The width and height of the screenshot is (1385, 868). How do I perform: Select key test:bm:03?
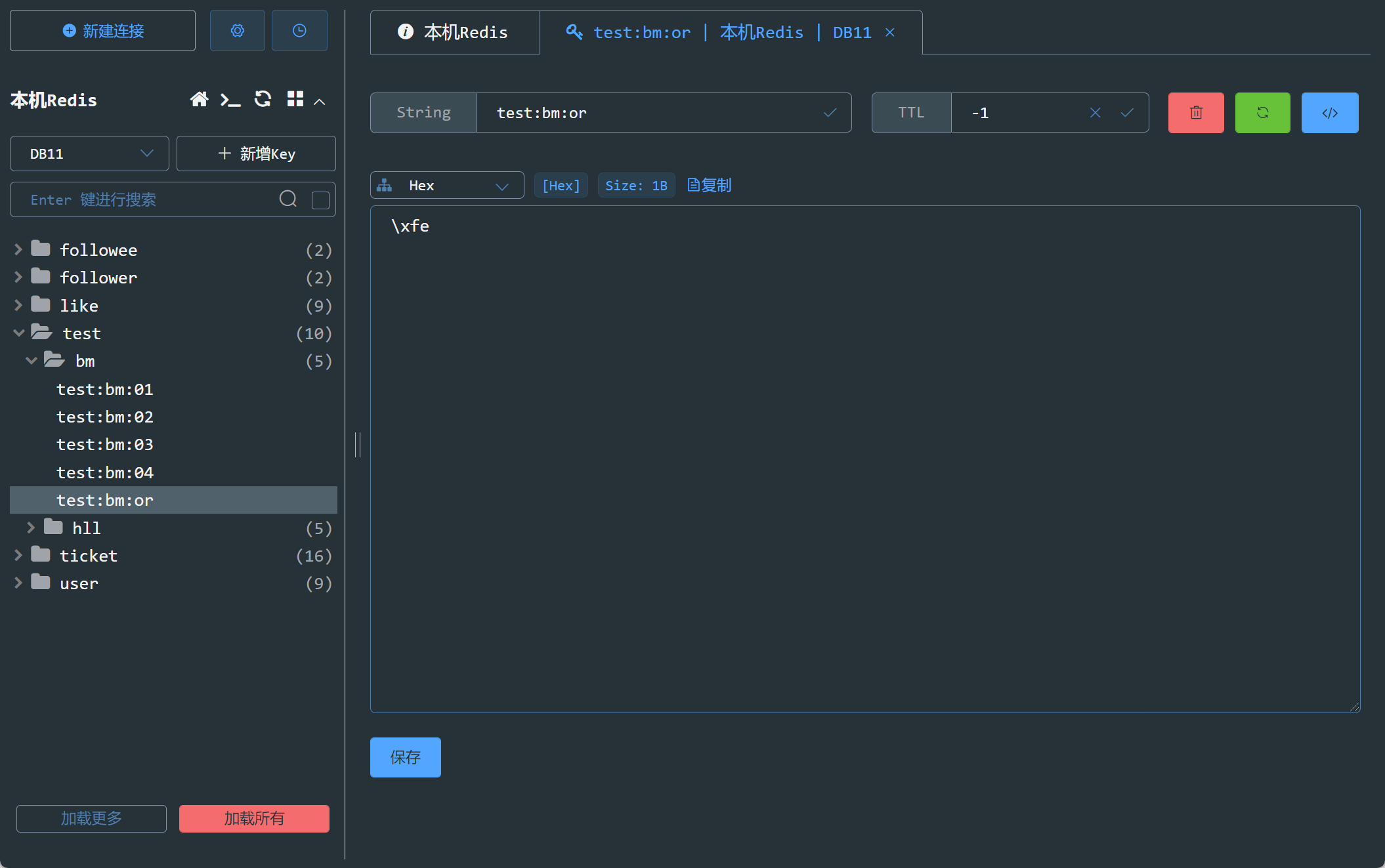(173, 444)
